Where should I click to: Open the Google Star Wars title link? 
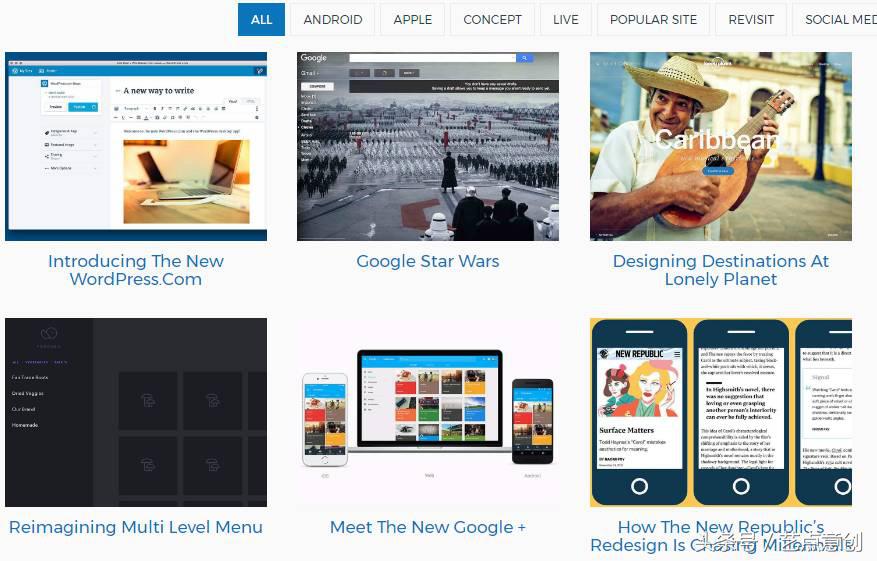[x=428, y=261]
